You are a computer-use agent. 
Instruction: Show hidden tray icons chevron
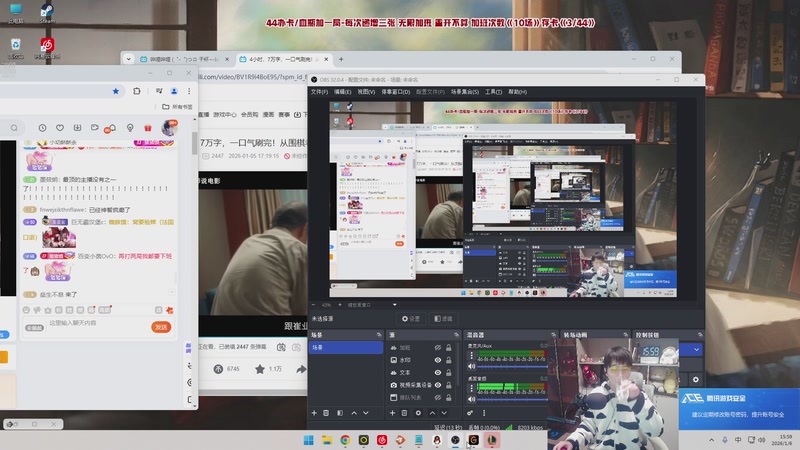711,440
